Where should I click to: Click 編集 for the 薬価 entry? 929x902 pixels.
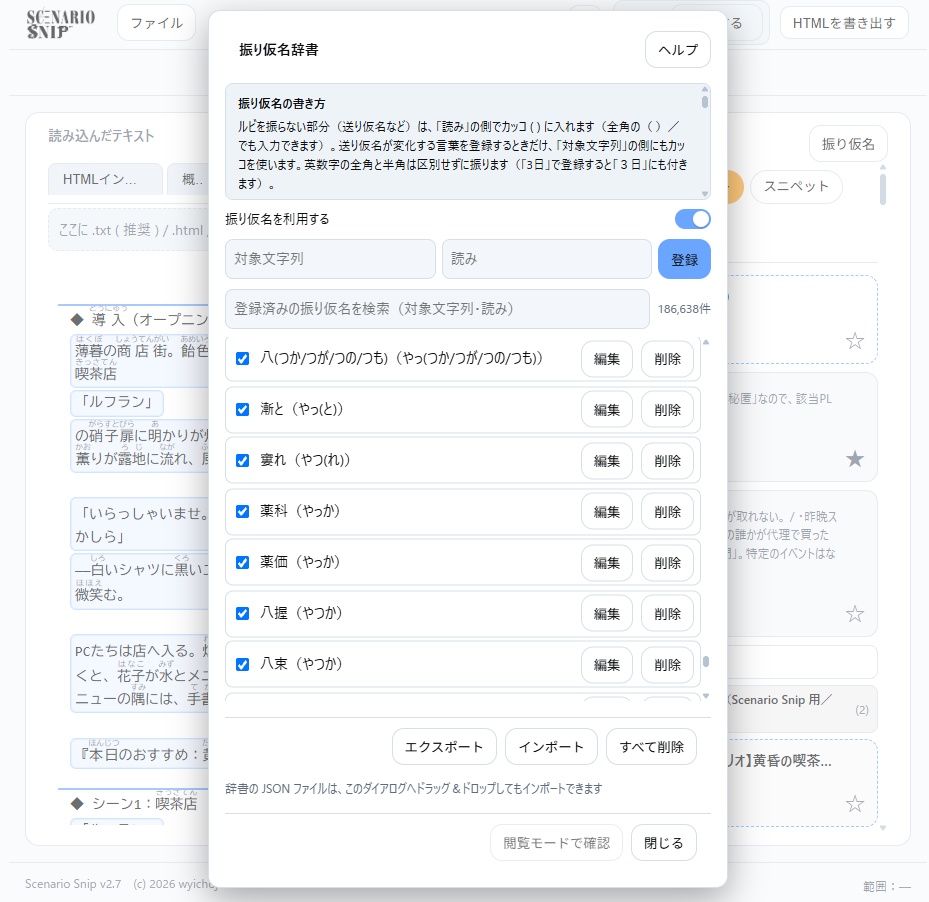607,563
